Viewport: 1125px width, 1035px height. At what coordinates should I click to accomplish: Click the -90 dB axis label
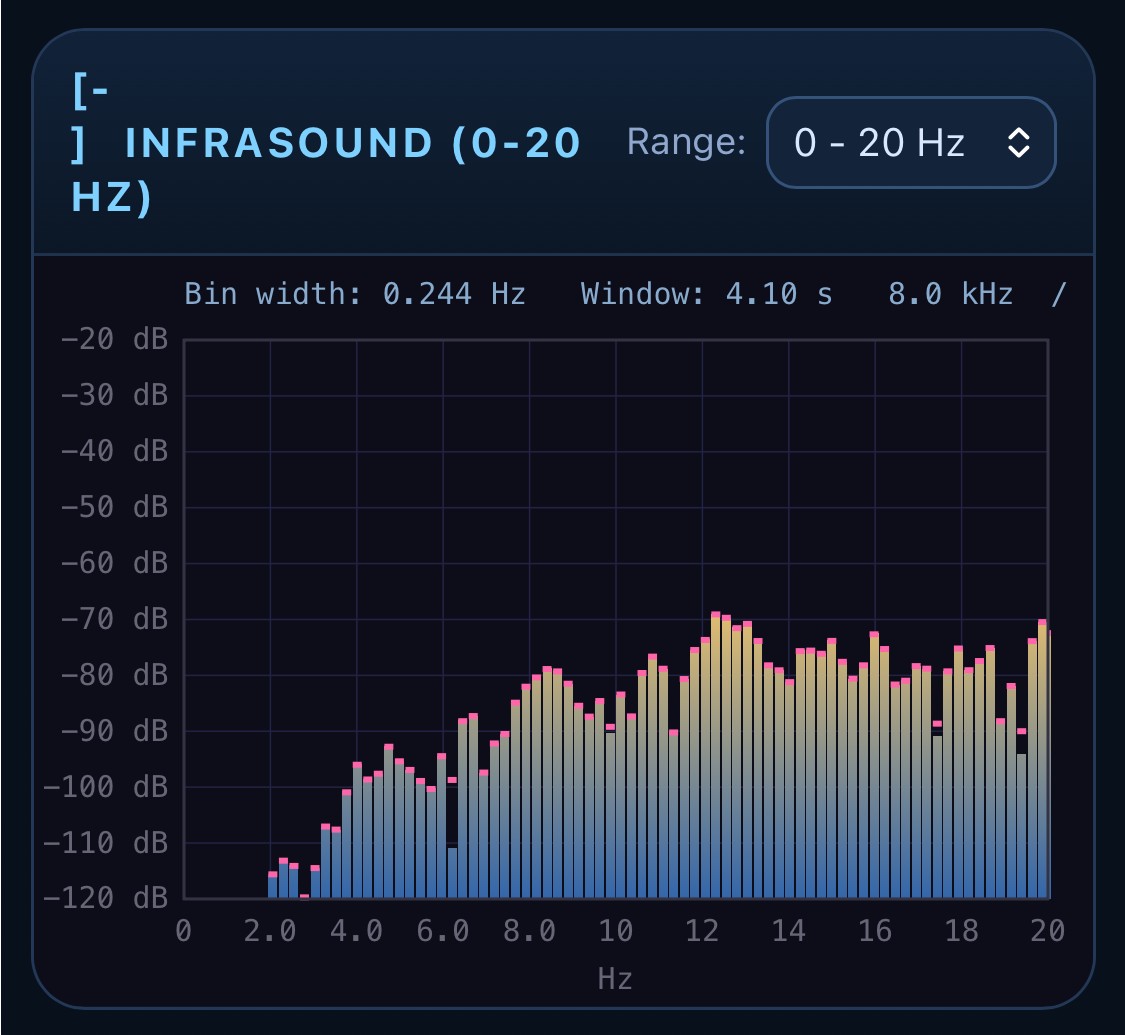[114, 731]
